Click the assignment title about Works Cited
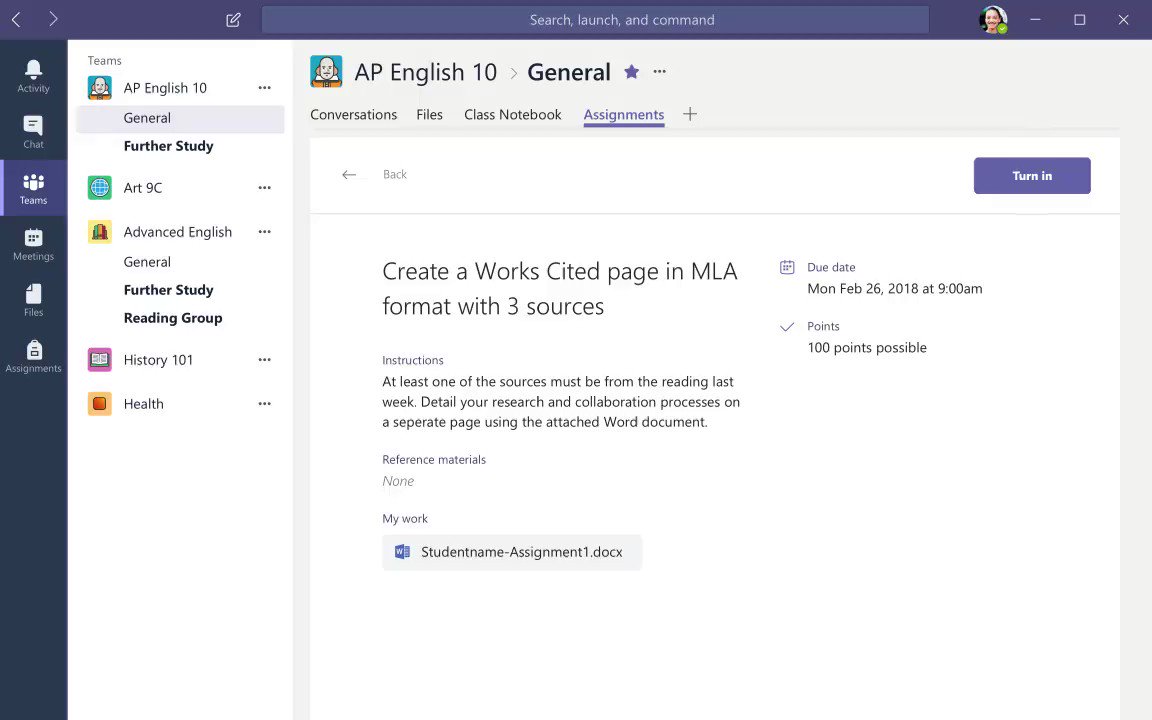Screen dimensions: 1152x720 coord(560,289)
